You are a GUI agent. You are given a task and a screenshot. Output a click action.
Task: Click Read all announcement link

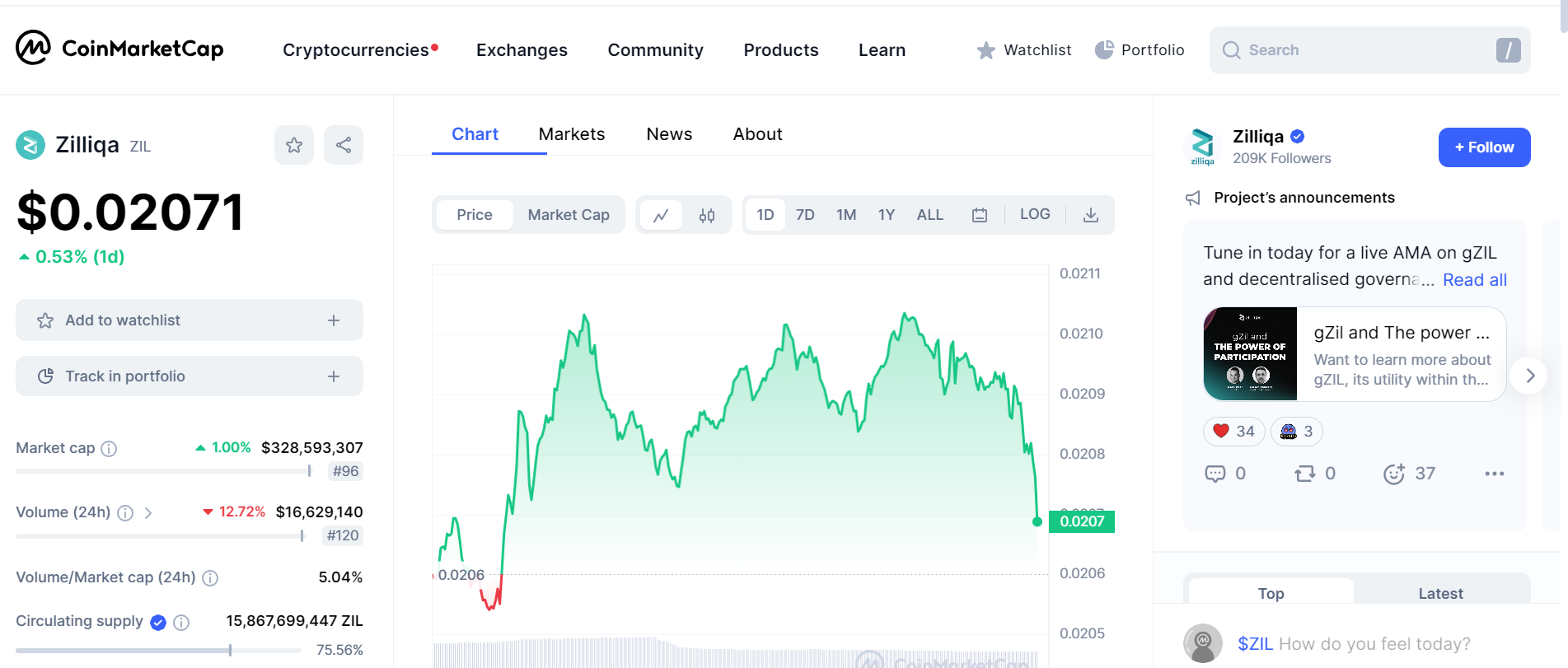1475,280
